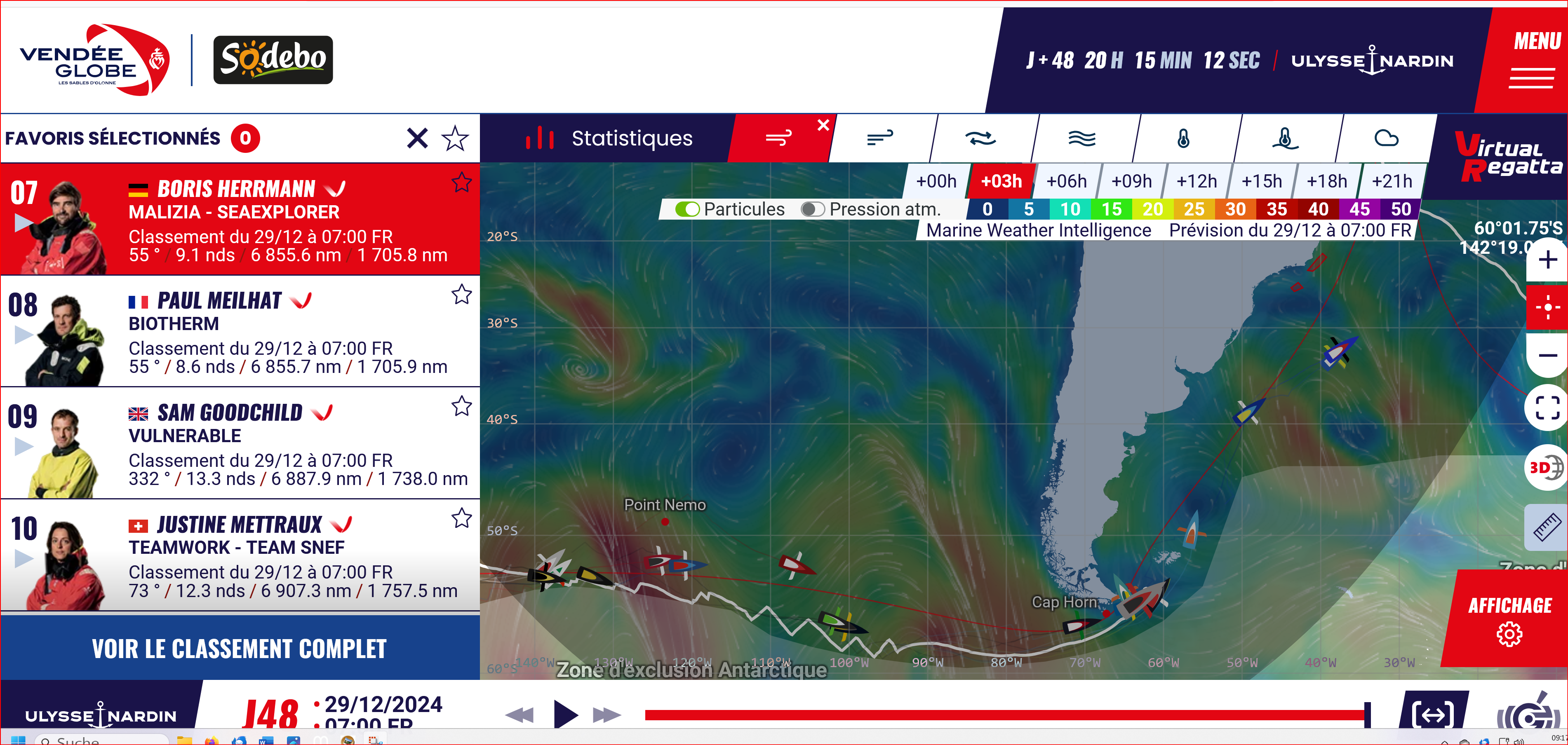Viewport: 1568px width, 745px height.
Task: Show waves layer icon
Action: (x=1081, y=138)
